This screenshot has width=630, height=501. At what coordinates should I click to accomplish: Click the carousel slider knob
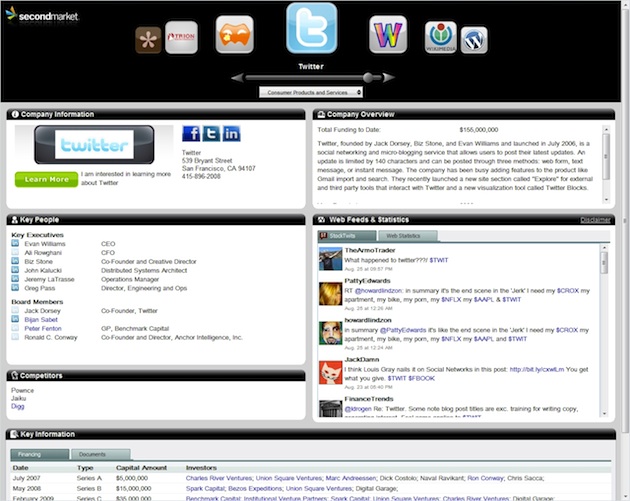pos(367,78)
